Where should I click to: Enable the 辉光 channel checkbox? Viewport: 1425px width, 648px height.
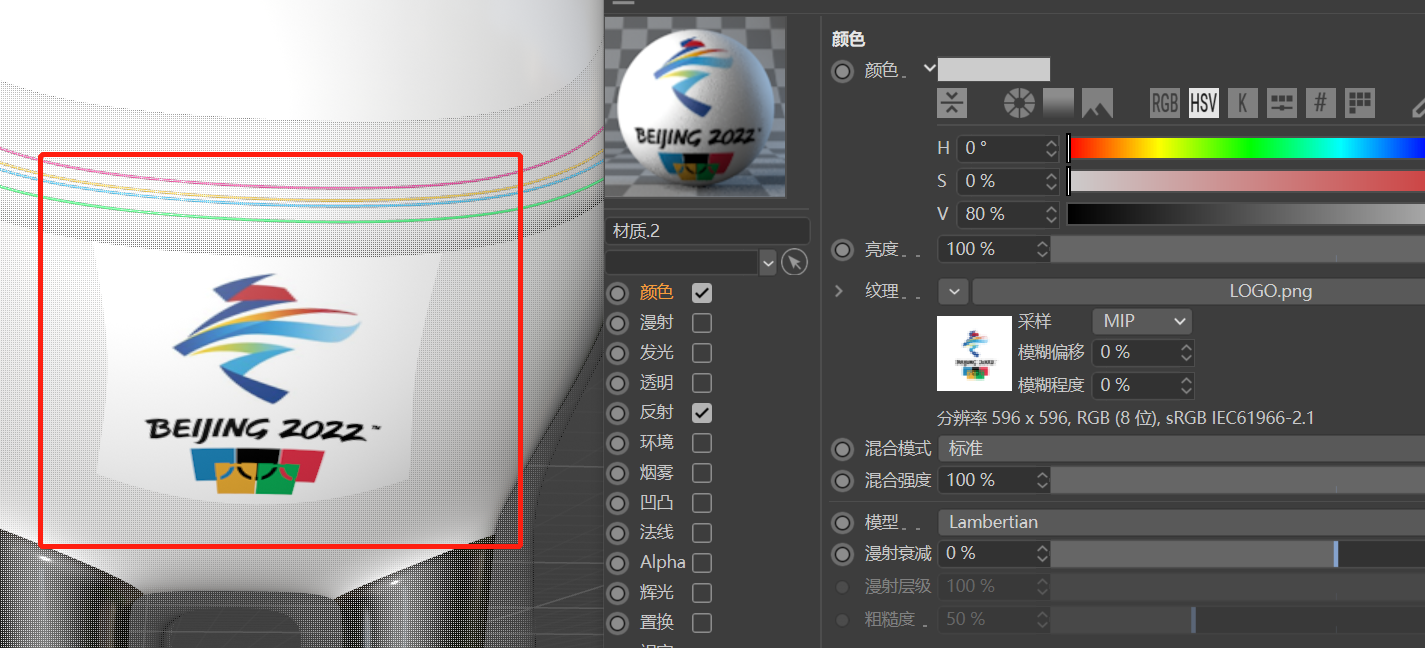pos(702,592)
